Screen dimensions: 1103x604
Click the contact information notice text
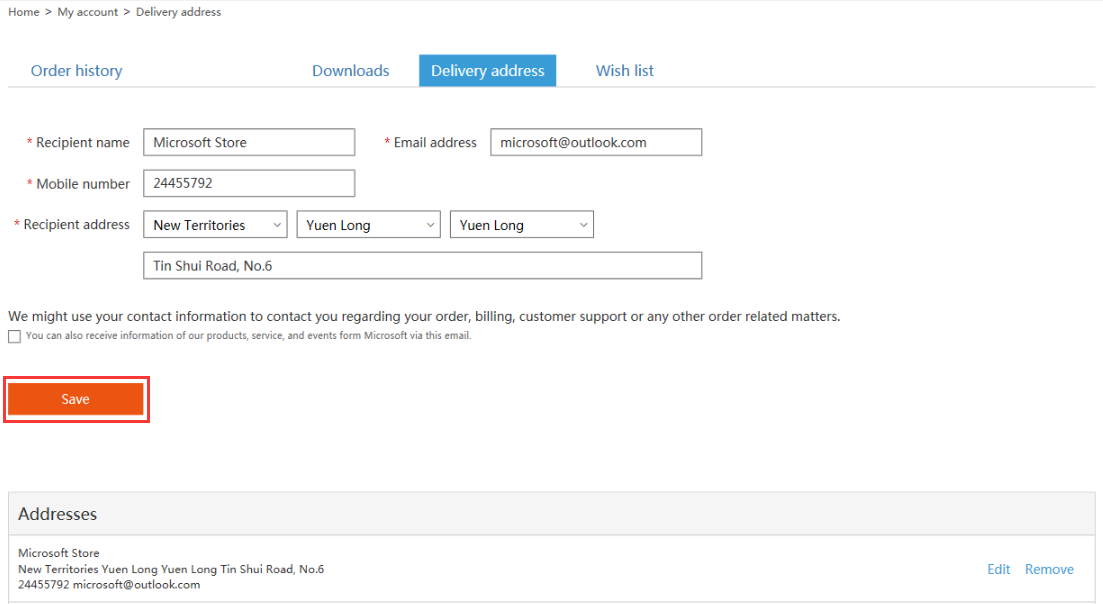pyautogui.click(x=424, y=316)
